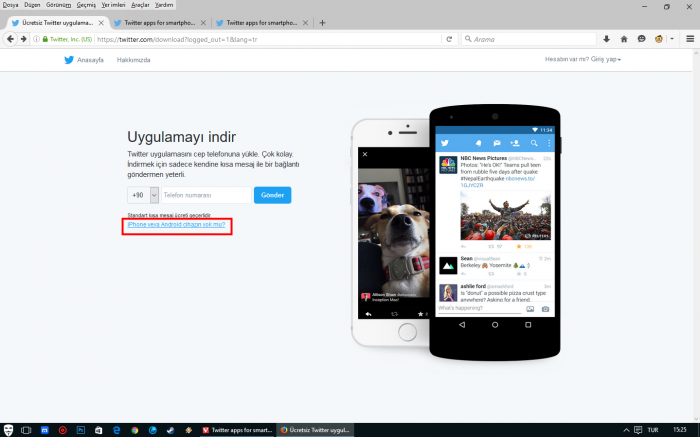This screenshot has width=700, height=437.
Task: Click the Greasemonkey monkey icon
Action: (658, 39)
